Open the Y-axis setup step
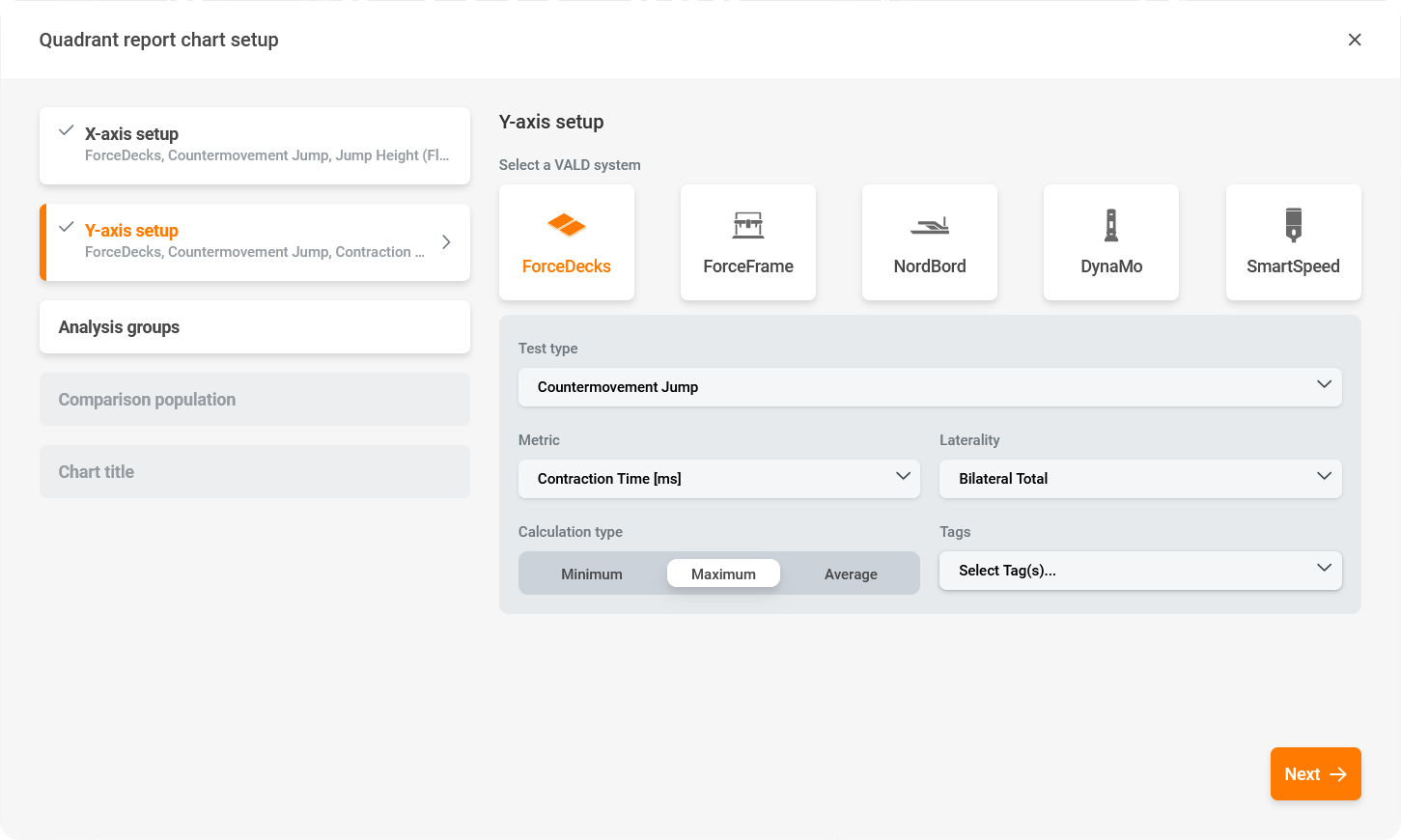 [255, 242]
